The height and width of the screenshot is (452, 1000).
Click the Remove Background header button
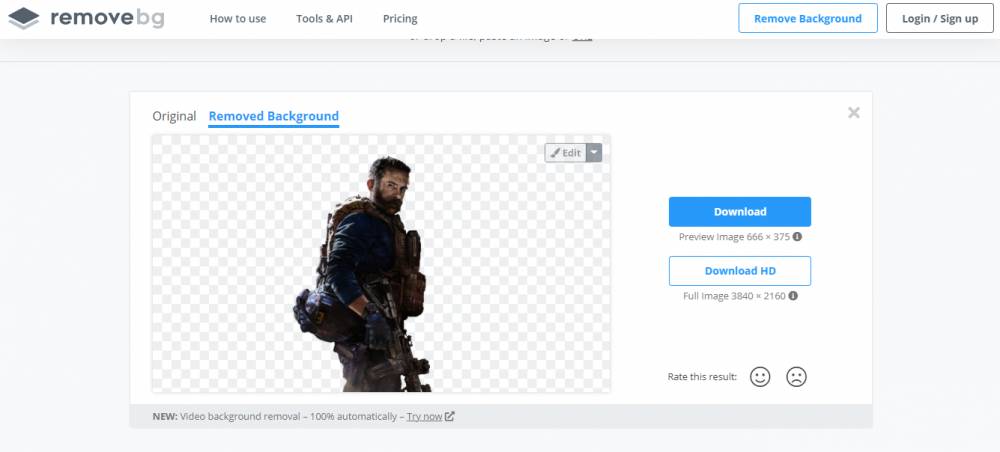[807, 18]
